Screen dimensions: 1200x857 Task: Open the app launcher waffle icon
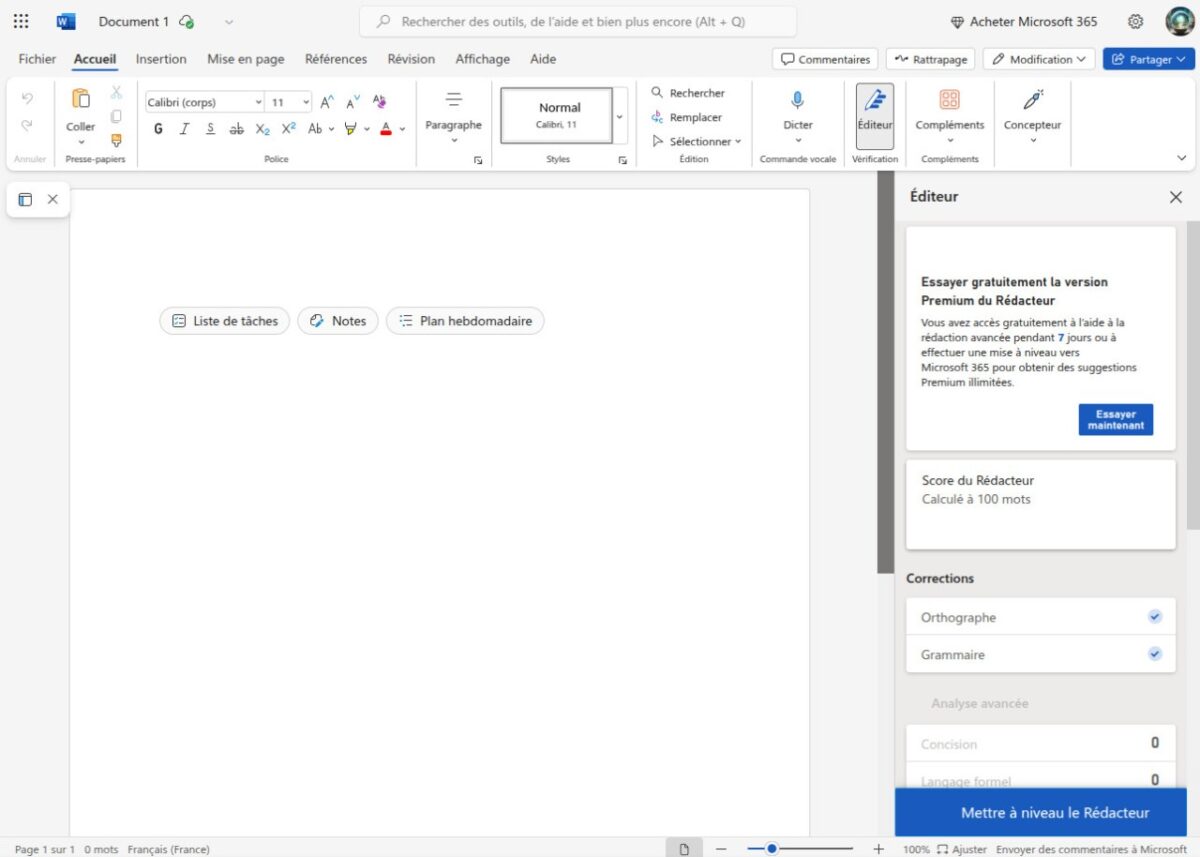[x=21, y=21]
